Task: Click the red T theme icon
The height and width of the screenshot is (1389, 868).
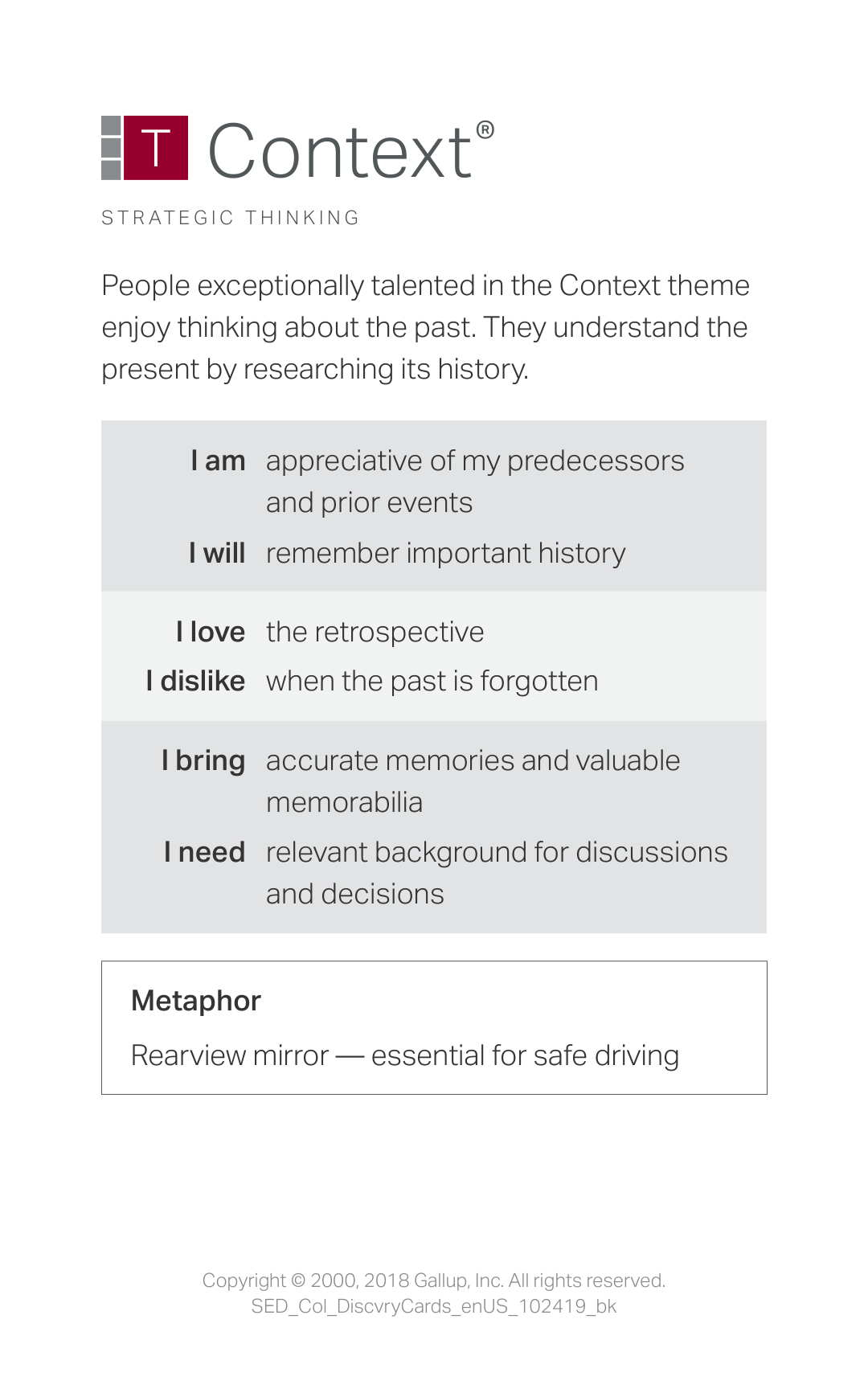Action: (x=156, y=148)
